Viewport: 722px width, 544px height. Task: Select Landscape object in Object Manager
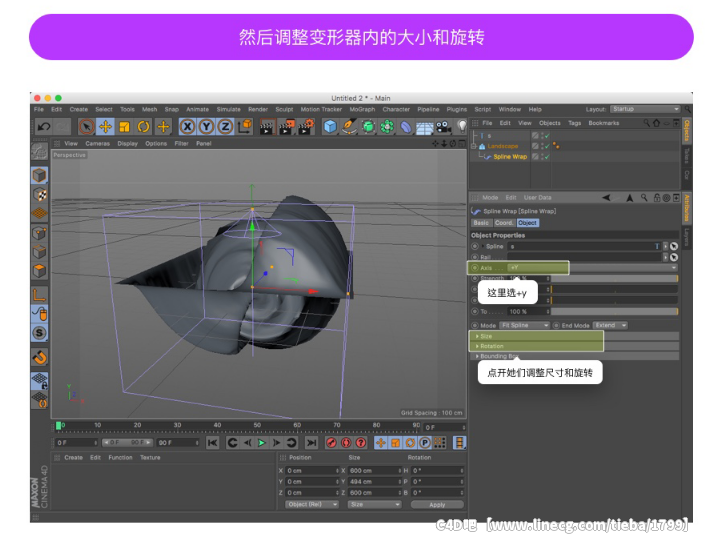pyautogui.click(x=502, y=146)
